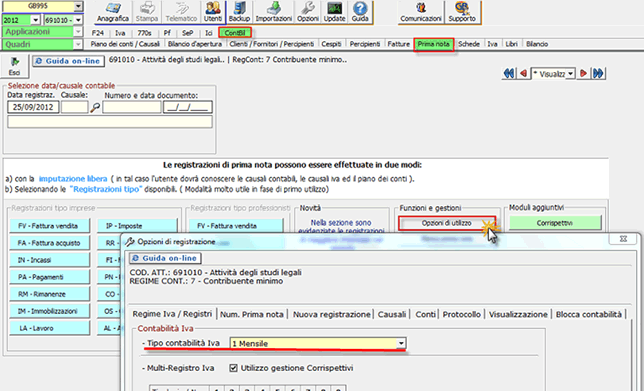This screenshot has height=391, width=644.
Task: Expand Tipo contabilità Iva dropdown
Action: (401, 343)
